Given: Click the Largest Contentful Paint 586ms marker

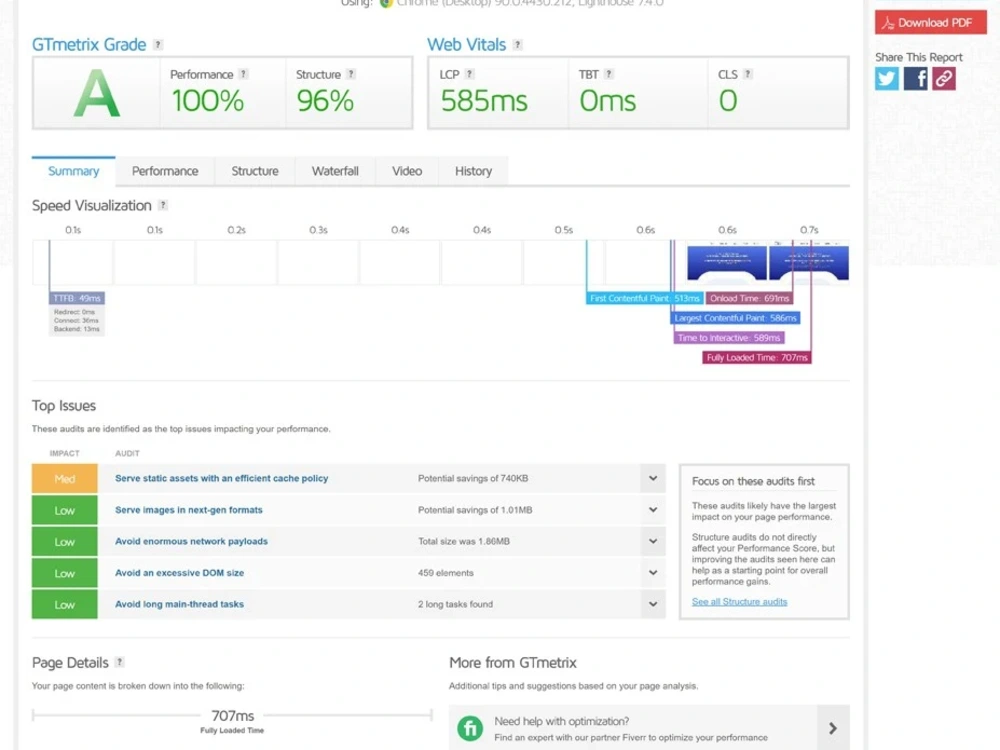Looking at the screenshot, I should click(735, 318).
